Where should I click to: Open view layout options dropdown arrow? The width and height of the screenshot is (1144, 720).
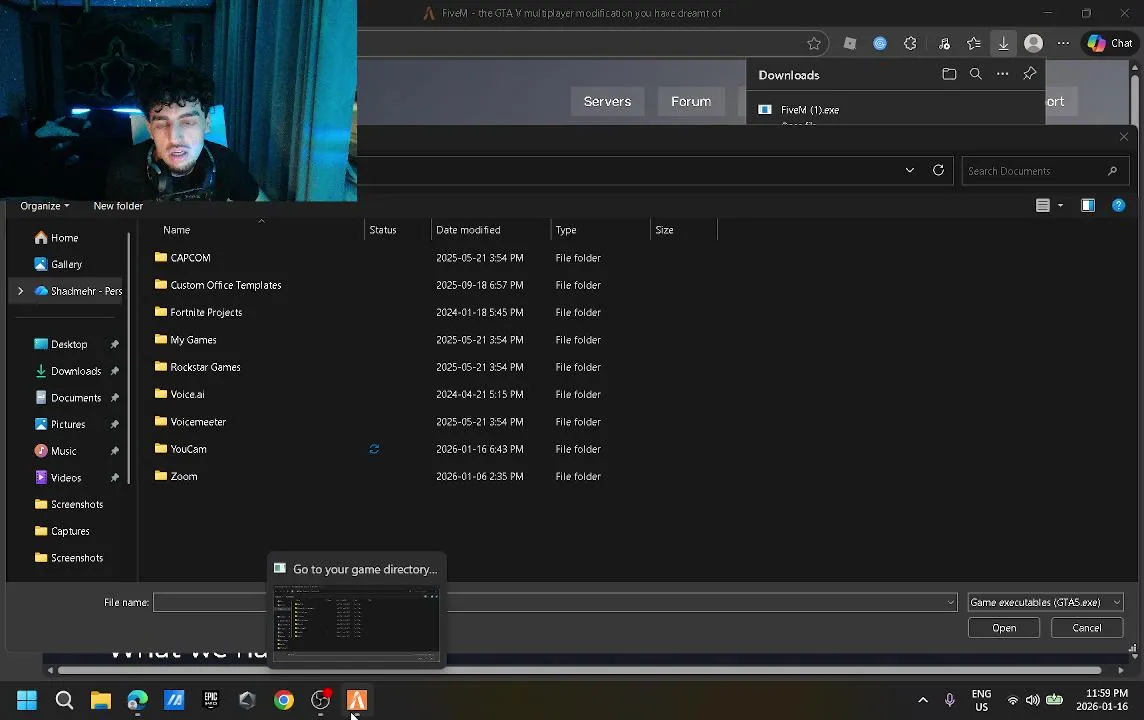[x=1060, y=206]
